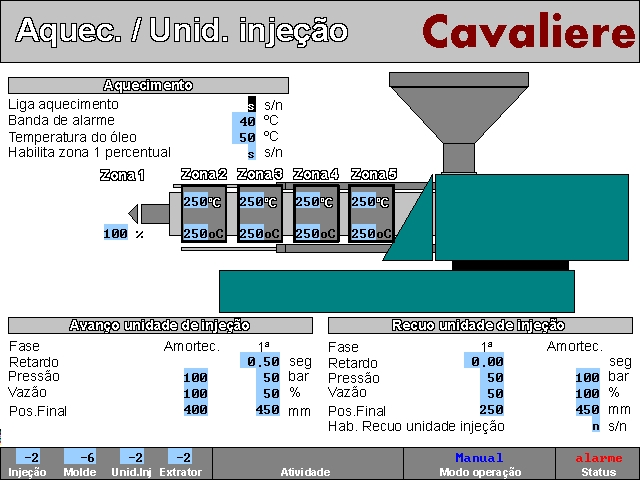Image resolution: width=640 pixels, height=480 pixels.
Task: Toggle Habilita zona 1 percentual s/n
Action: click(251, 153)
